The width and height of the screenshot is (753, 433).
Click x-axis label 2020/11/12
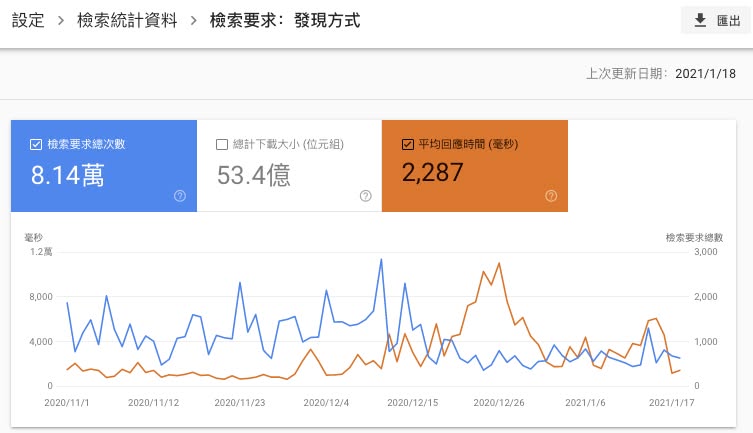[153, 402]
